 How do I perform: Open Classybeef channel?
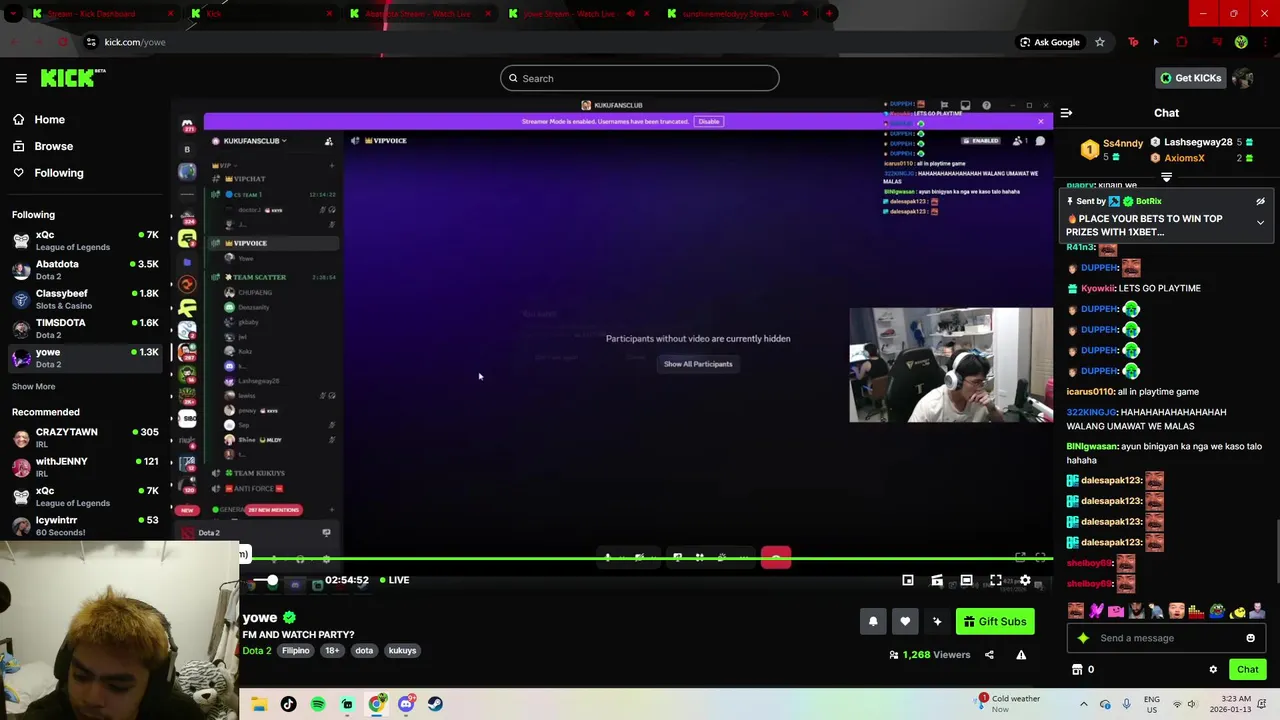(x=85, y=300)
